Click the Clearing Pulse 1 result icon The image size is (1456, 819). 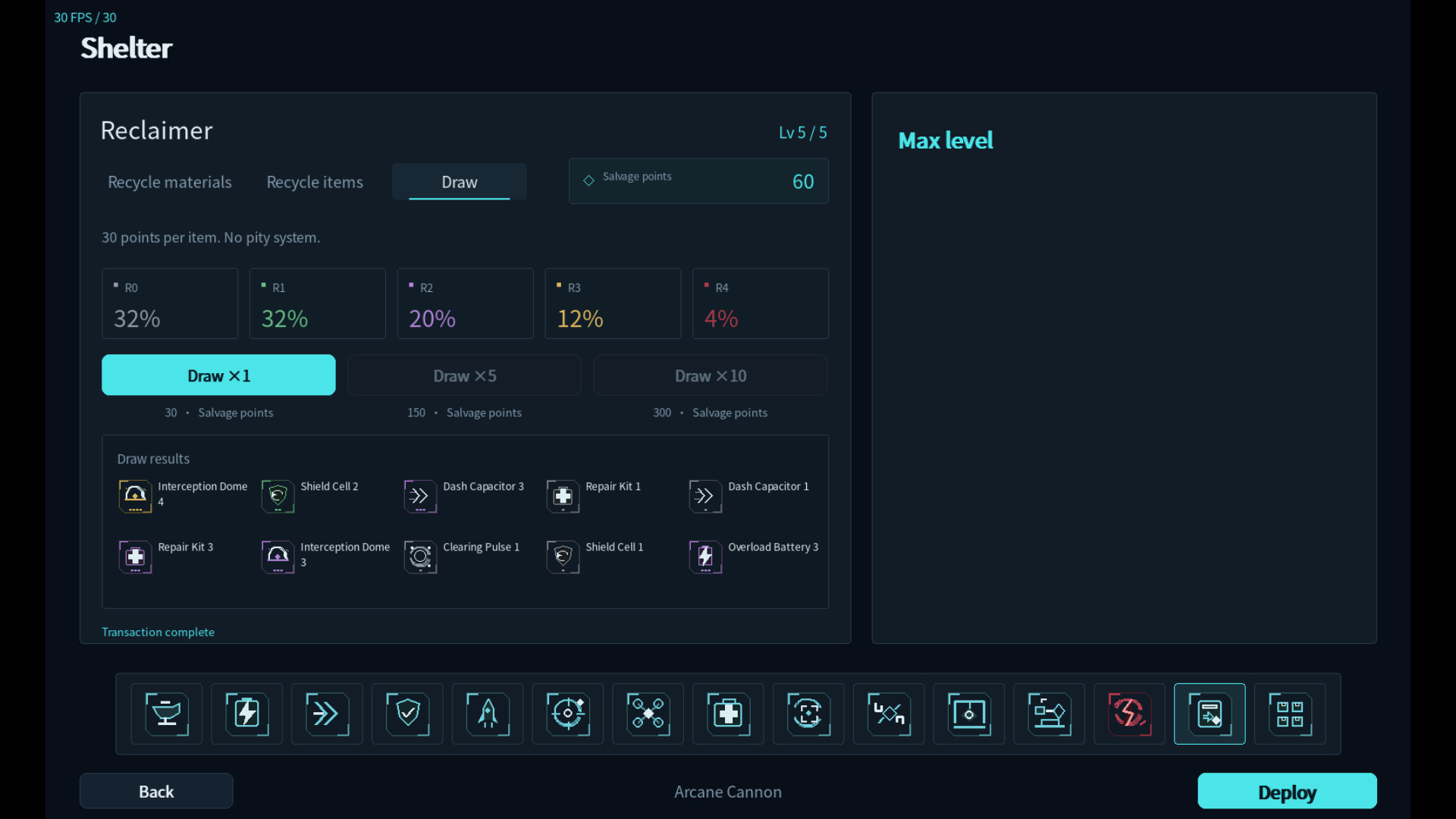(x=420, y=557)
